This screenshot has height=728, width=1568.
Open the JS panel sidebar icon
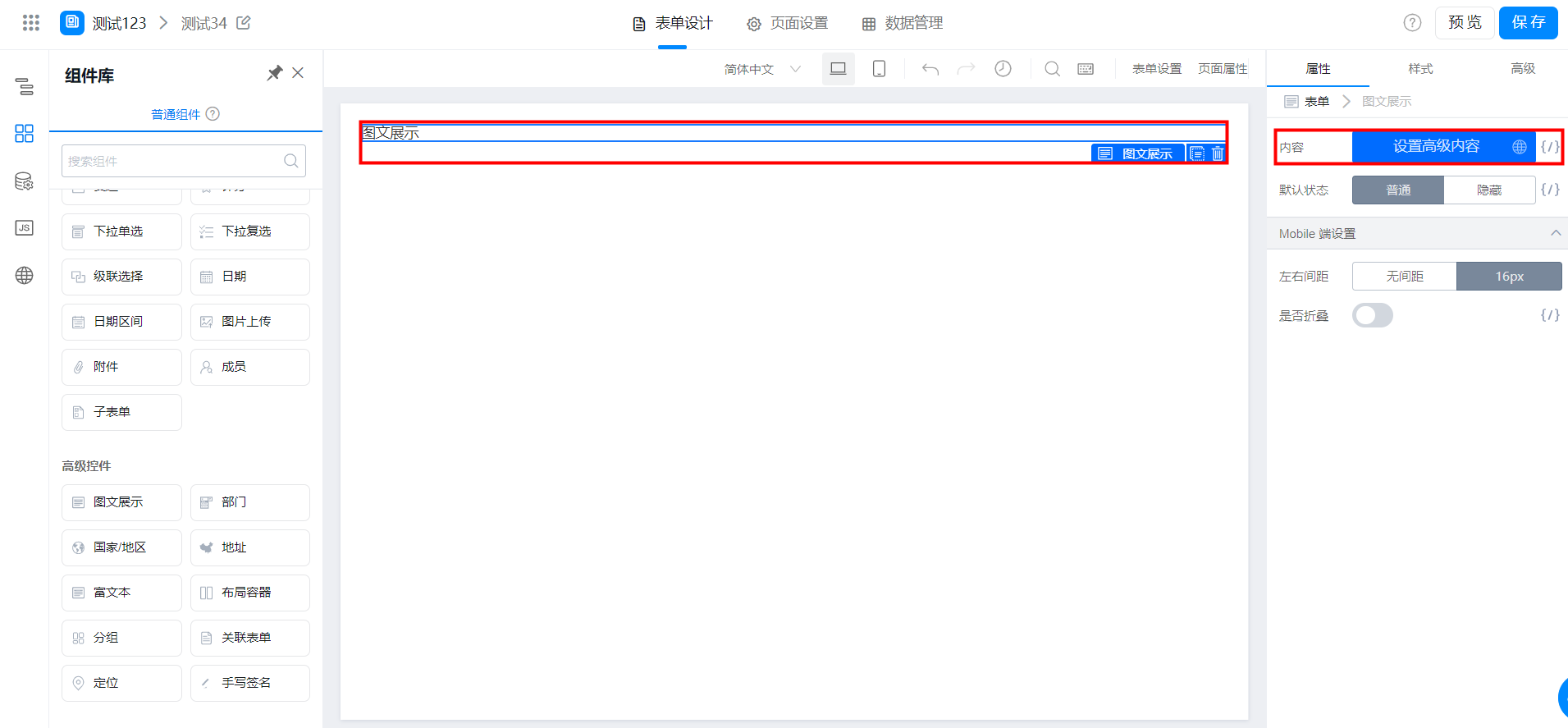pyautogui.click(x=25, y=228)
